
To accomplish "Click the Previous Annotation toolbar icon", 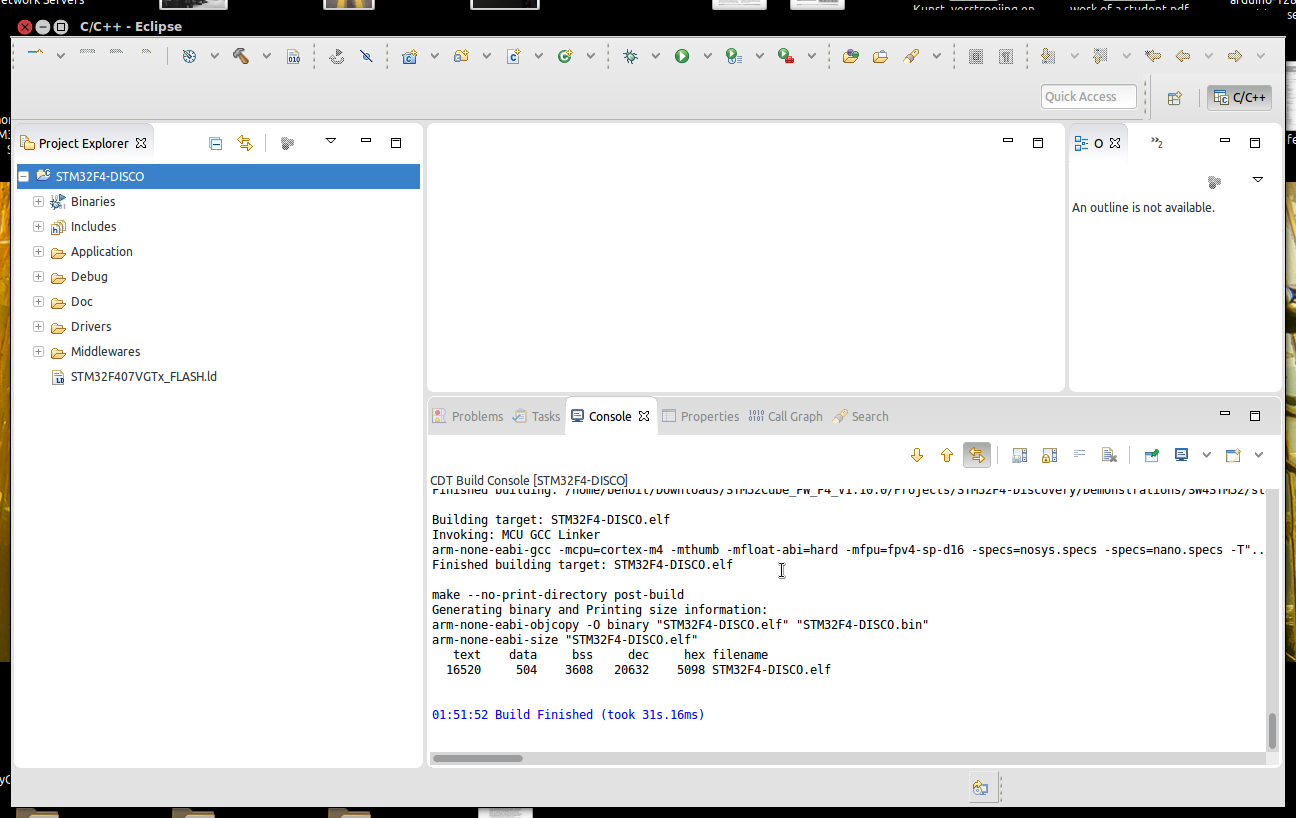I will (x=1100, y=56).
